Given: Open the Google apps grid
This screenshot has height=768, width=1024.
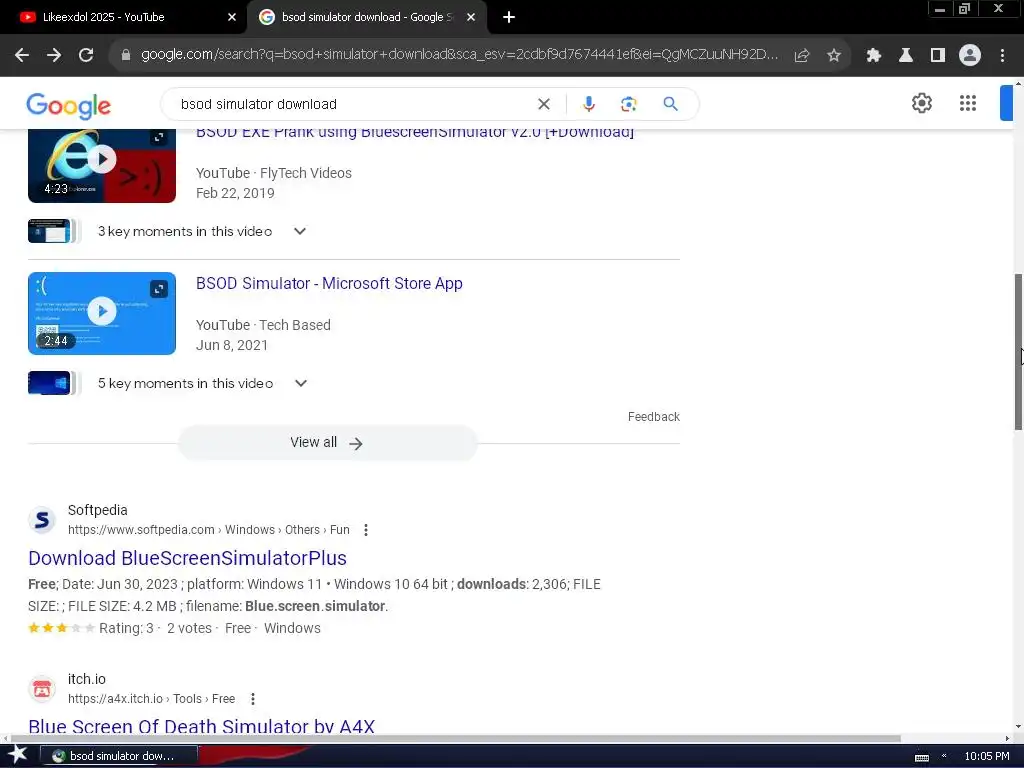Looking at the screenshot, I should (x=968, y=103).
